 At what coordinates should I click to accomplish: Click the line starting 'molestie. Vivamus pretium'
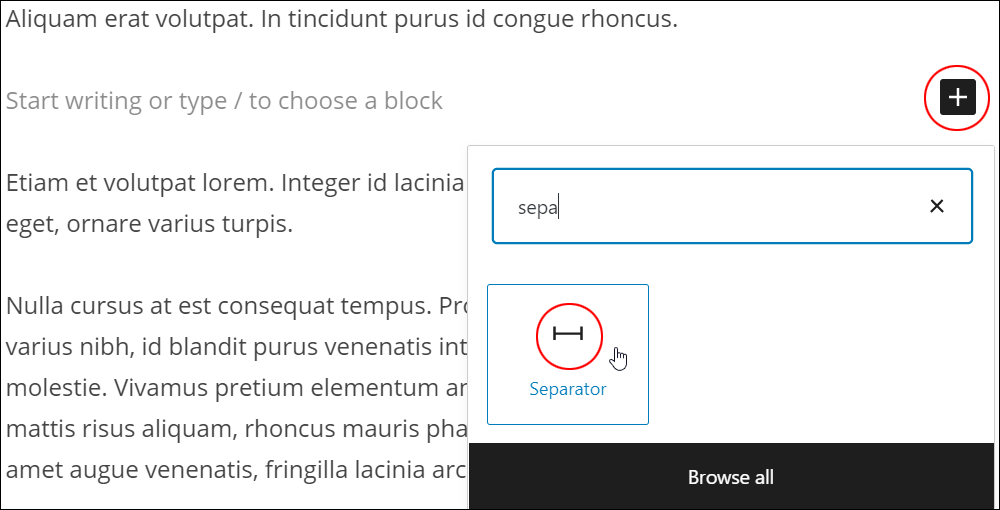click(236, 389)
